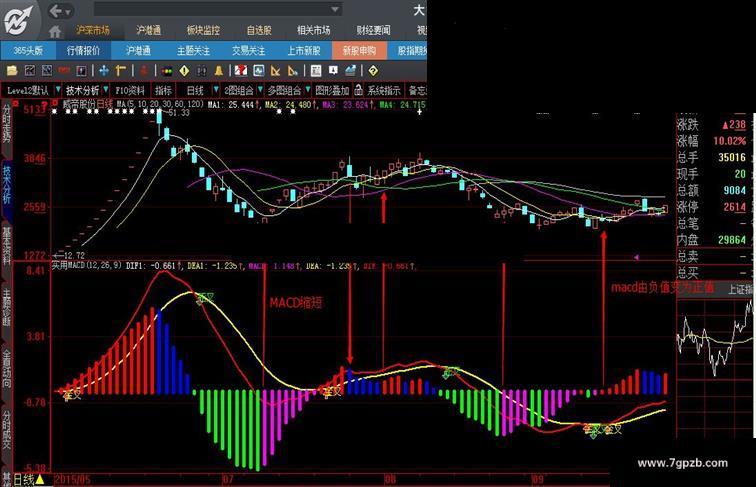This screenshot has width=756, height=487.
Task: Click the second toolbar chart icon
Action: pyautogui.click(x=29, y=71)
